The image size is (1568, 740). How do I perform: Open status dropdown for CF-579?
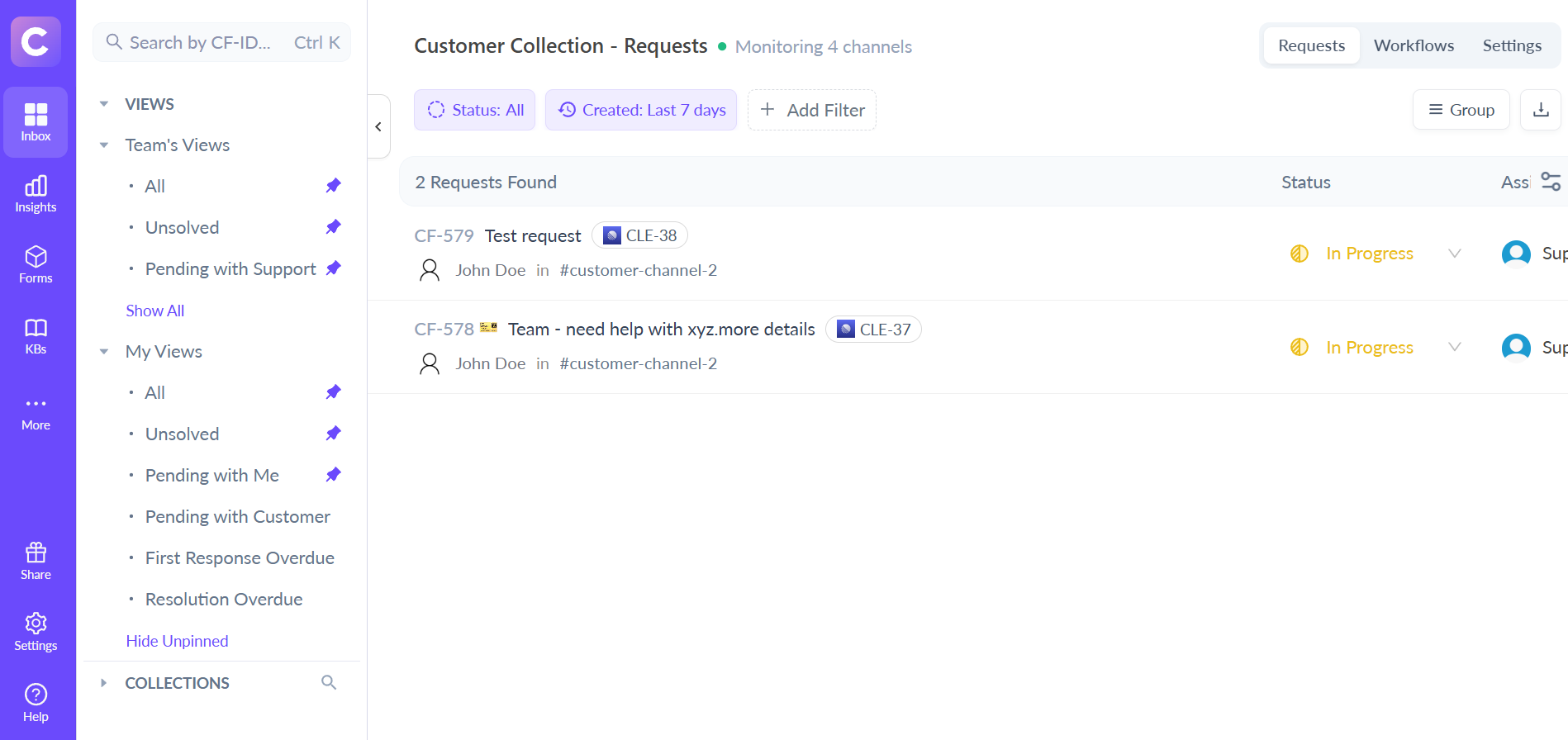1455,254
